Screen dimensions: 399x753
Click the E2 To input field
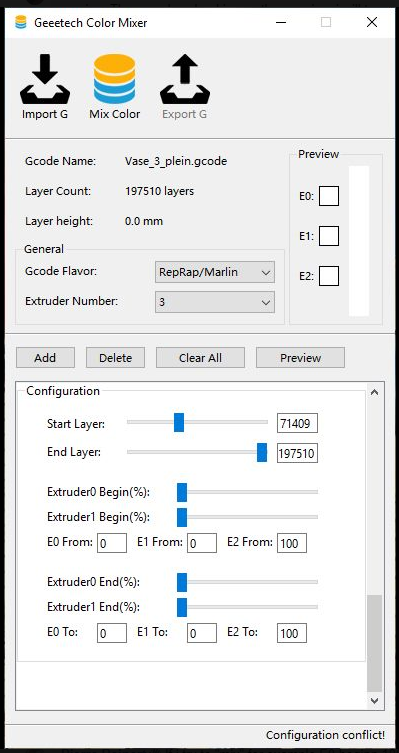coord(291,633)
